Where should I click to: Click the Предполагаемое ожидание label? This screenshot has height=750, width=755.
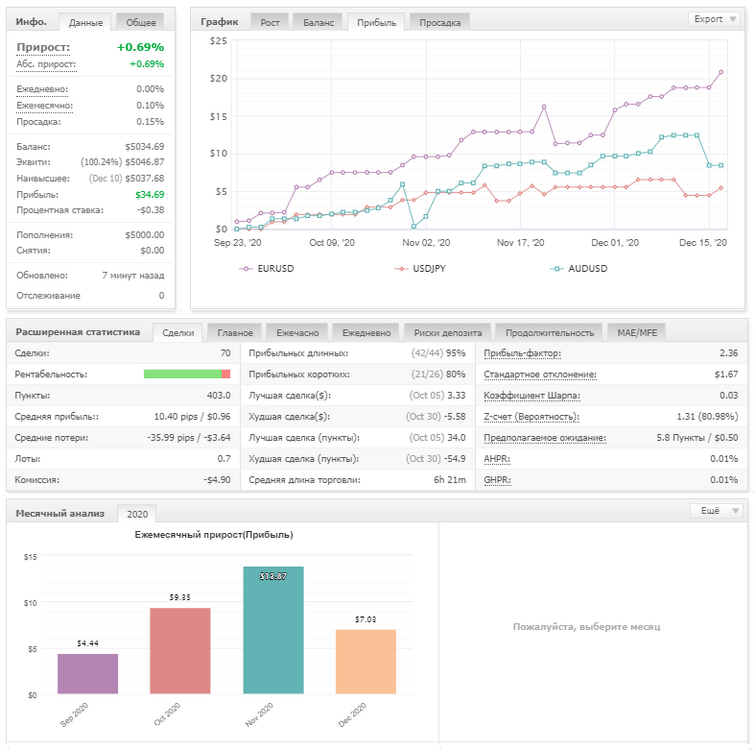545,438
